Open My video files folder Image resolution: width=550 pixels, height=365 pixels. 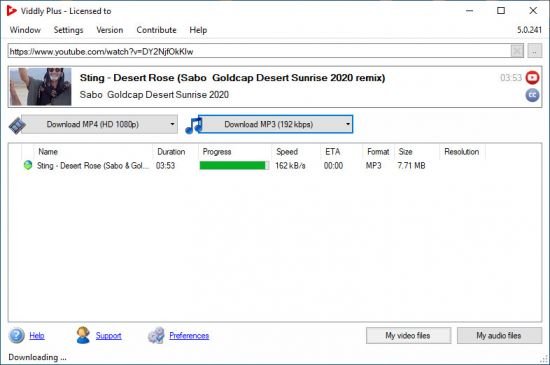[408, 336]
